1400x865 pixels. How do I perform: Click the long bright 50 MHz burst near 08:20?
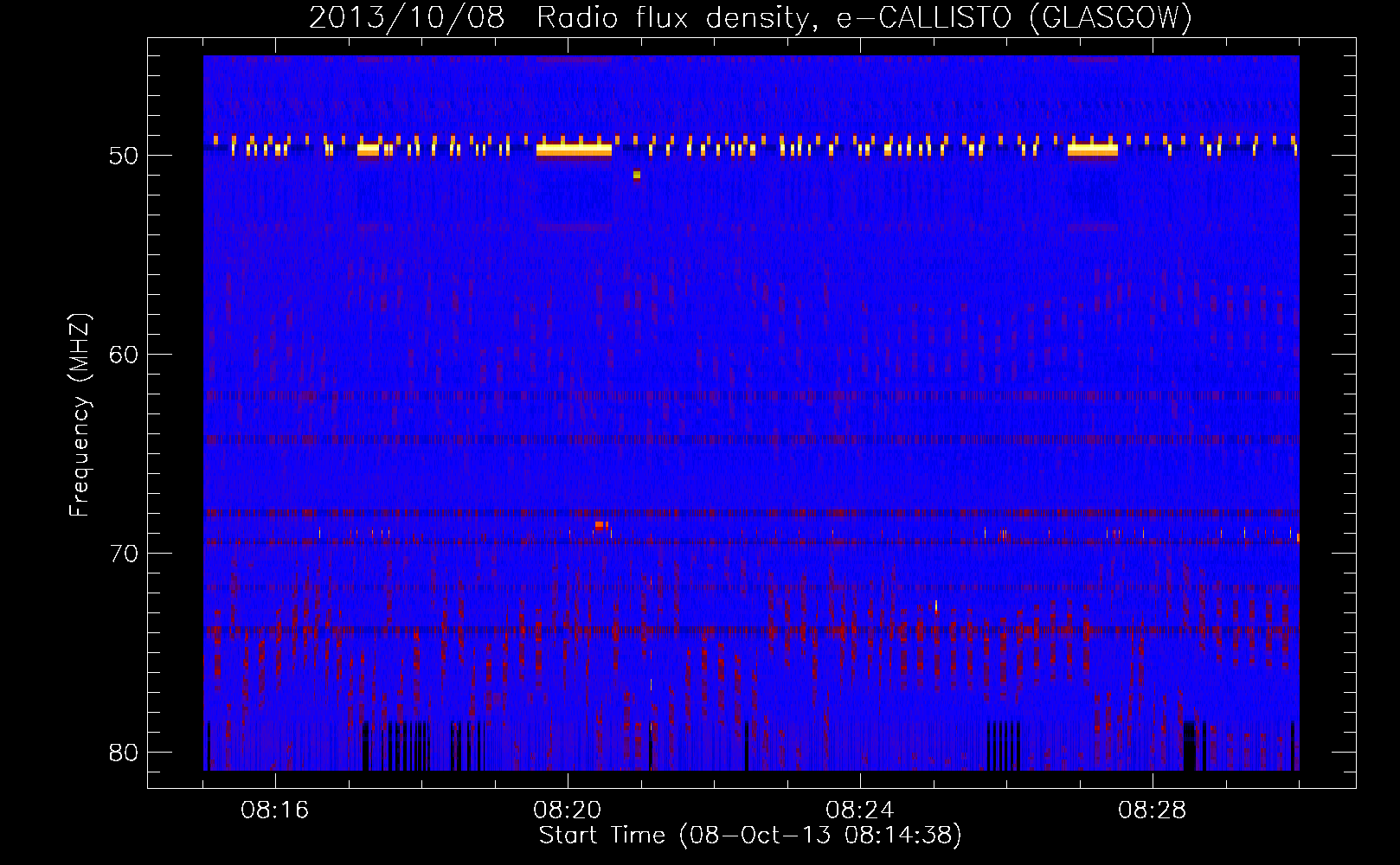pos(574,150)
